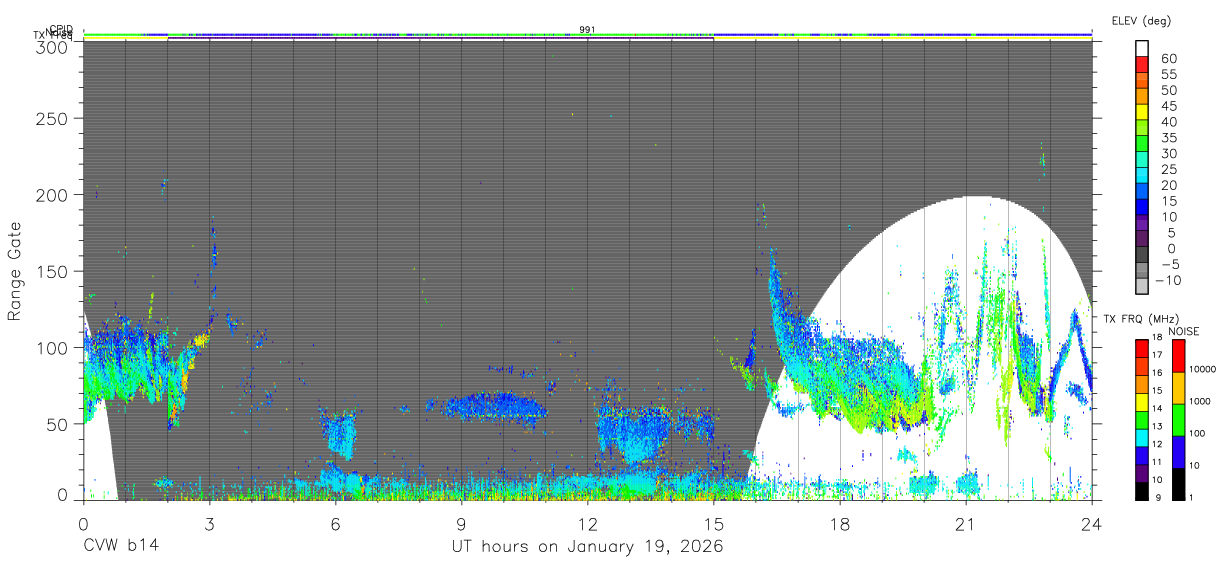Click the -5 label on the ELEV scale
The width and height of the screenshot is (1228, 567).
pos(1169,264)
